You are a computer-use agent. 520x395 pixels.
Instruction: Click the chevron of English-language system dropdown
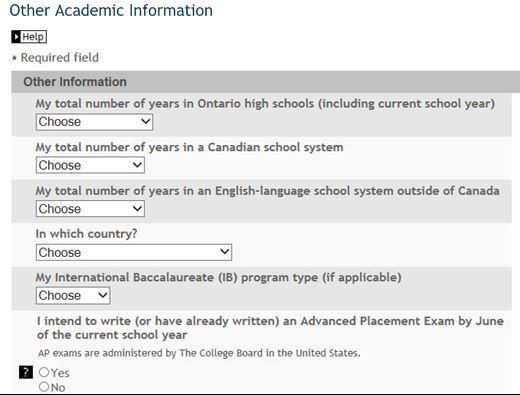click(137, 208)
